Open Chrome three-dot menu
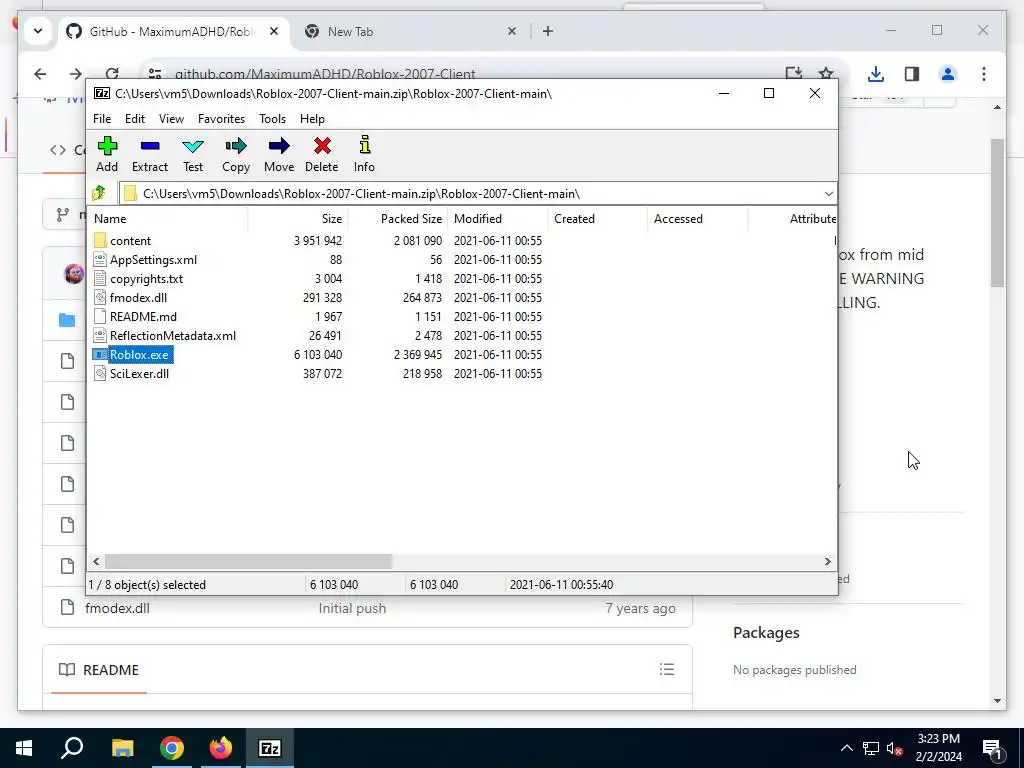 click(x=984, y=74)
